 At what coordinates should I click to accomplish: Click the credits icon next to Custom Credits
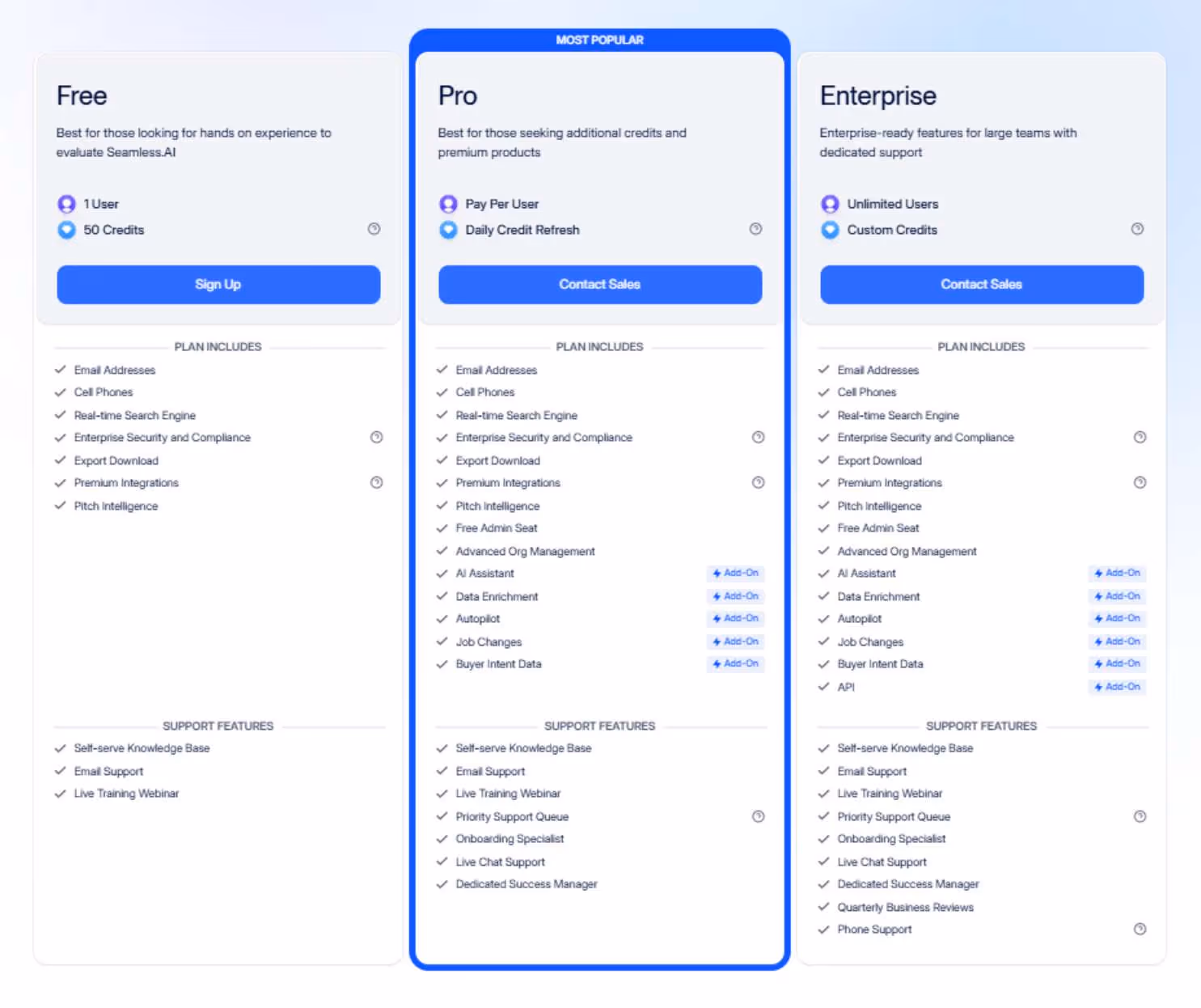coord(830,230)
